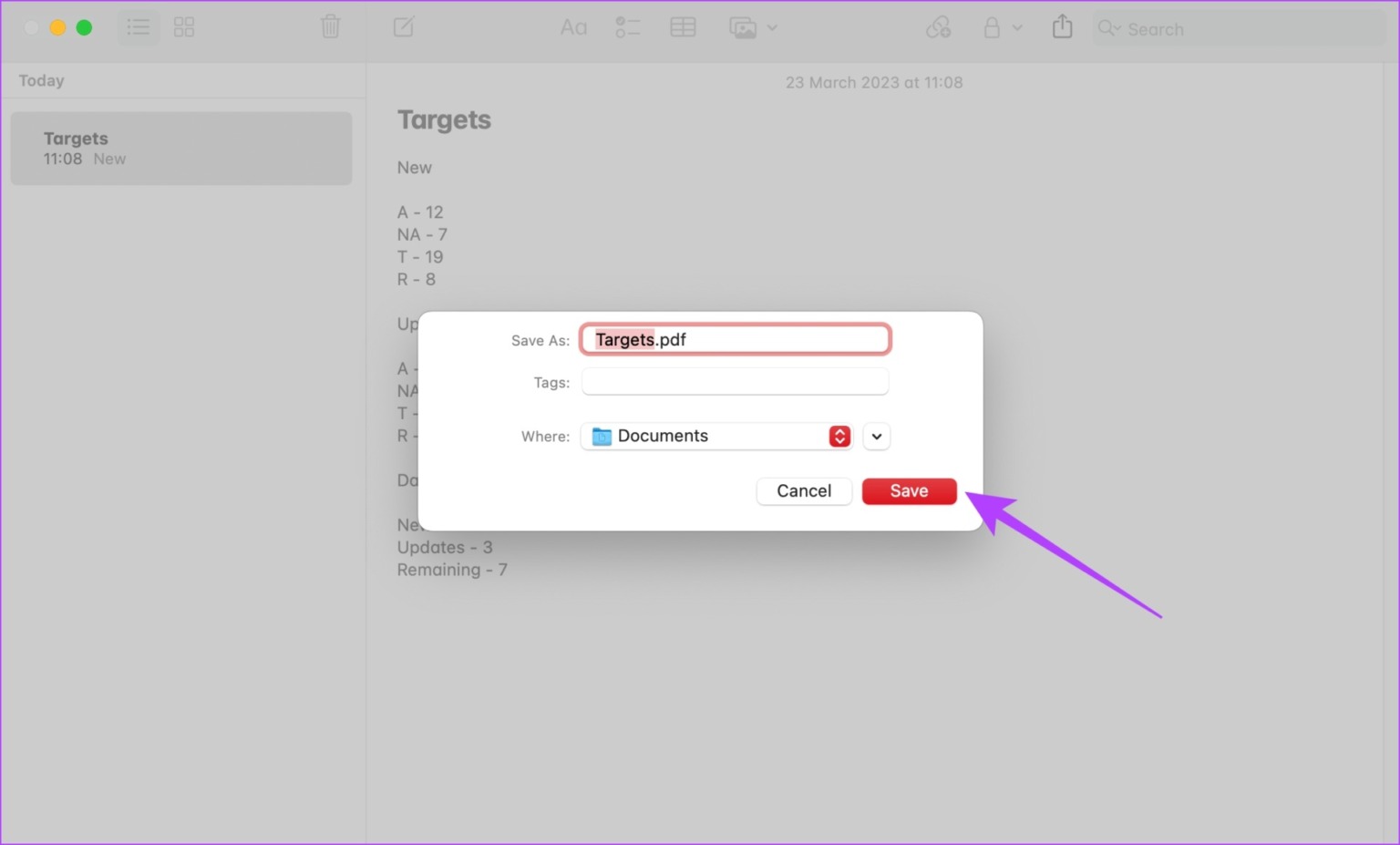Screen dimensions: 1400x845
Task: Click the Targets.pdf filename field
Action: [x=735, y=338]
